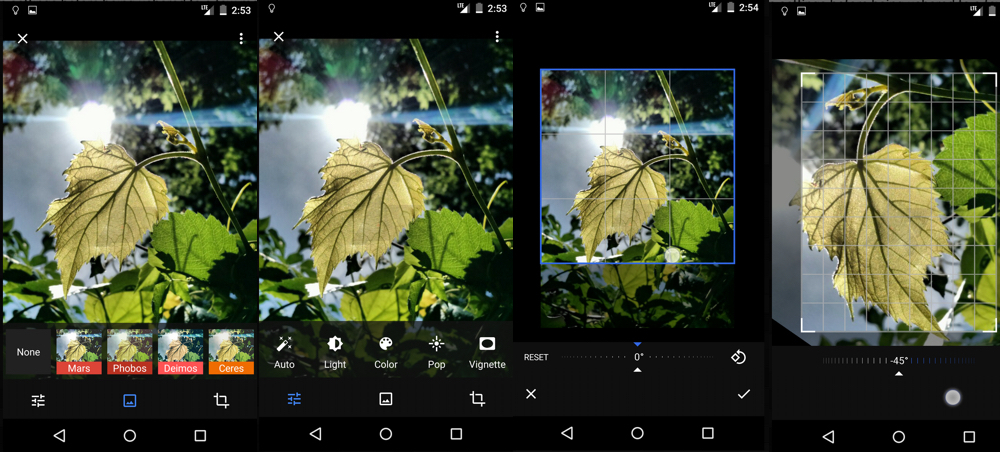1000x452 pixels.
Task: Apply the Ceres filter
Action: (x=231, y=352)
